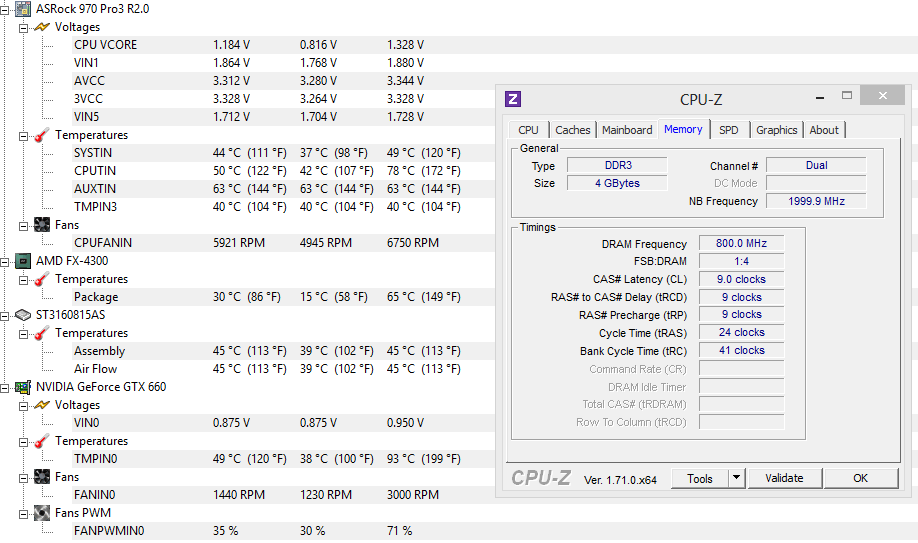The image size is (918, 543).
Task: Select the Memory tab in CPU-Z
Action: click(683, 129)
